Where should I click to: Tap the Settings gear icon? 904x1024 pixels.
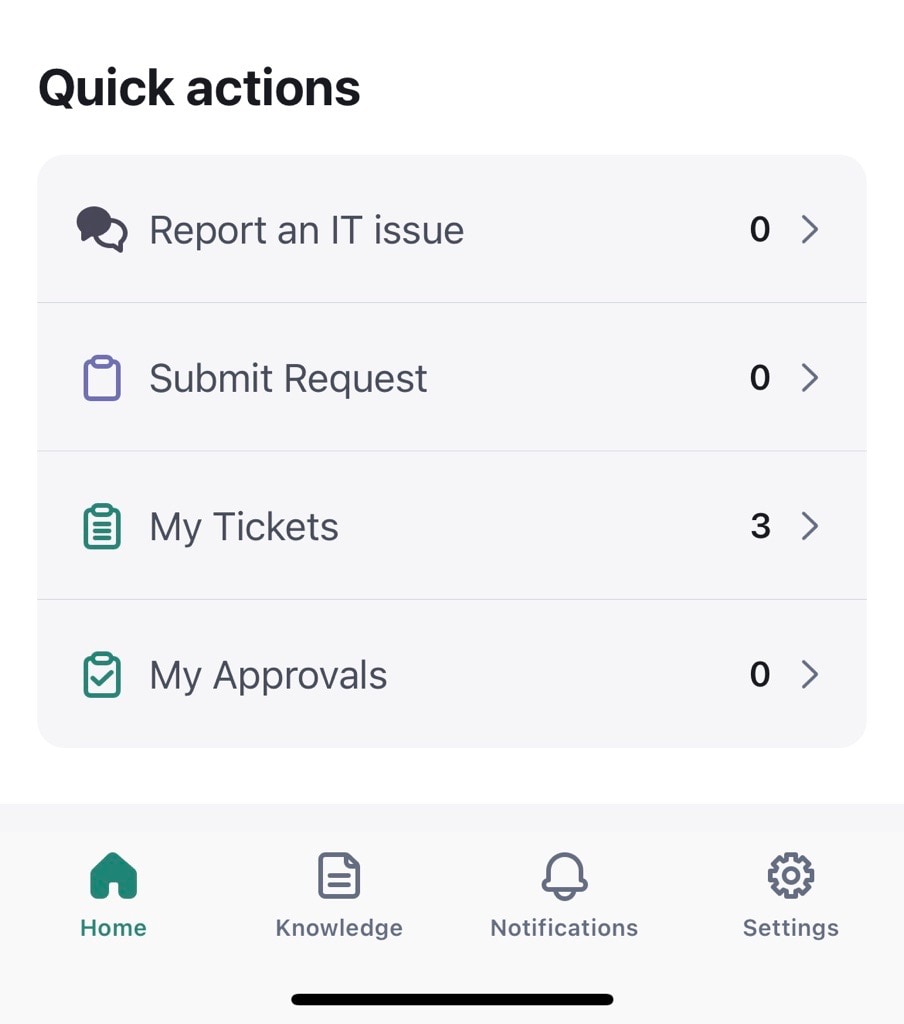pyautogui.click(x=790, y=876)
